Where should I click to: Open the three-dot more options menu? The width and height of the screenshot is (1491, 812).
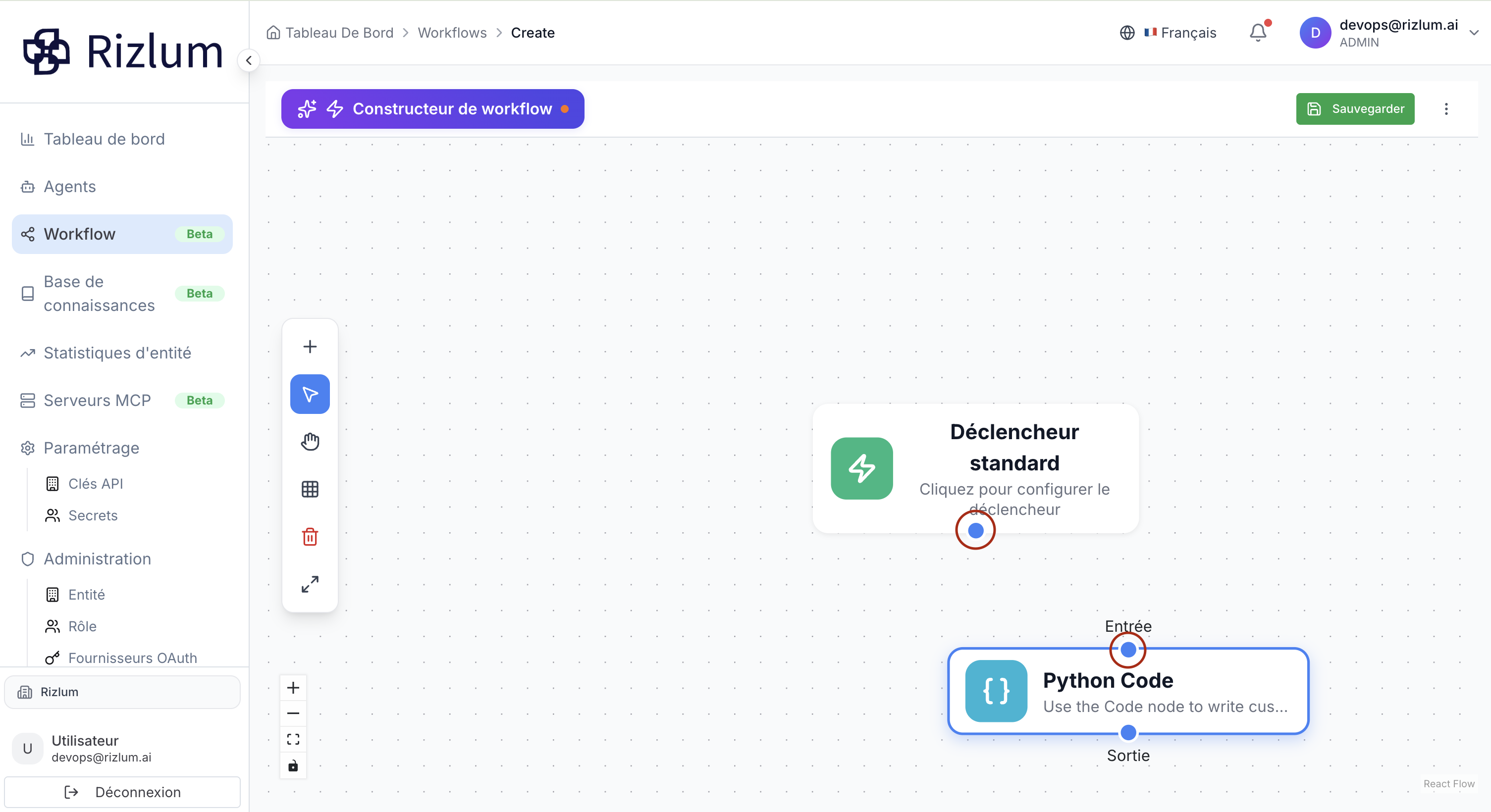coord(1446,109)
